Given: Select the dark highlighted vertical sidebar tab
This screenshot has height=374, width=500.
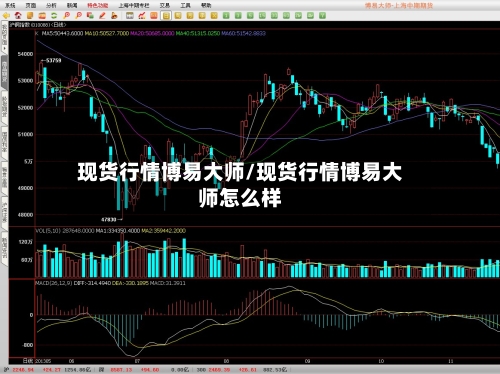Looking at the screenshot, I should pyautogui.click(x=4, y=72).
